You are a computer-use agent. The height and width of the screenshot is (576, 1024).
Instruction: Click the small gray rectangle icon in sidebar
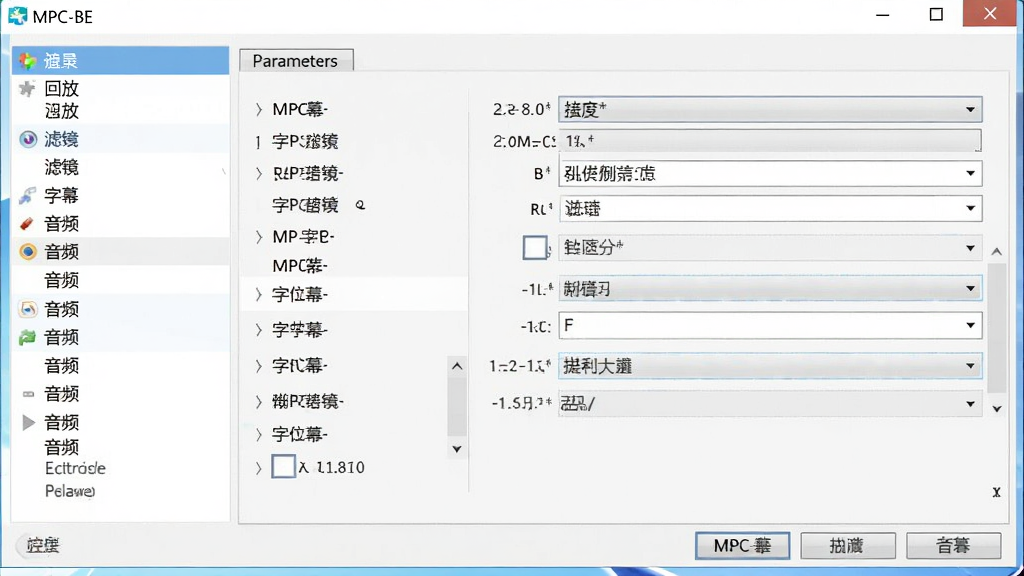(x=27, y=394)
